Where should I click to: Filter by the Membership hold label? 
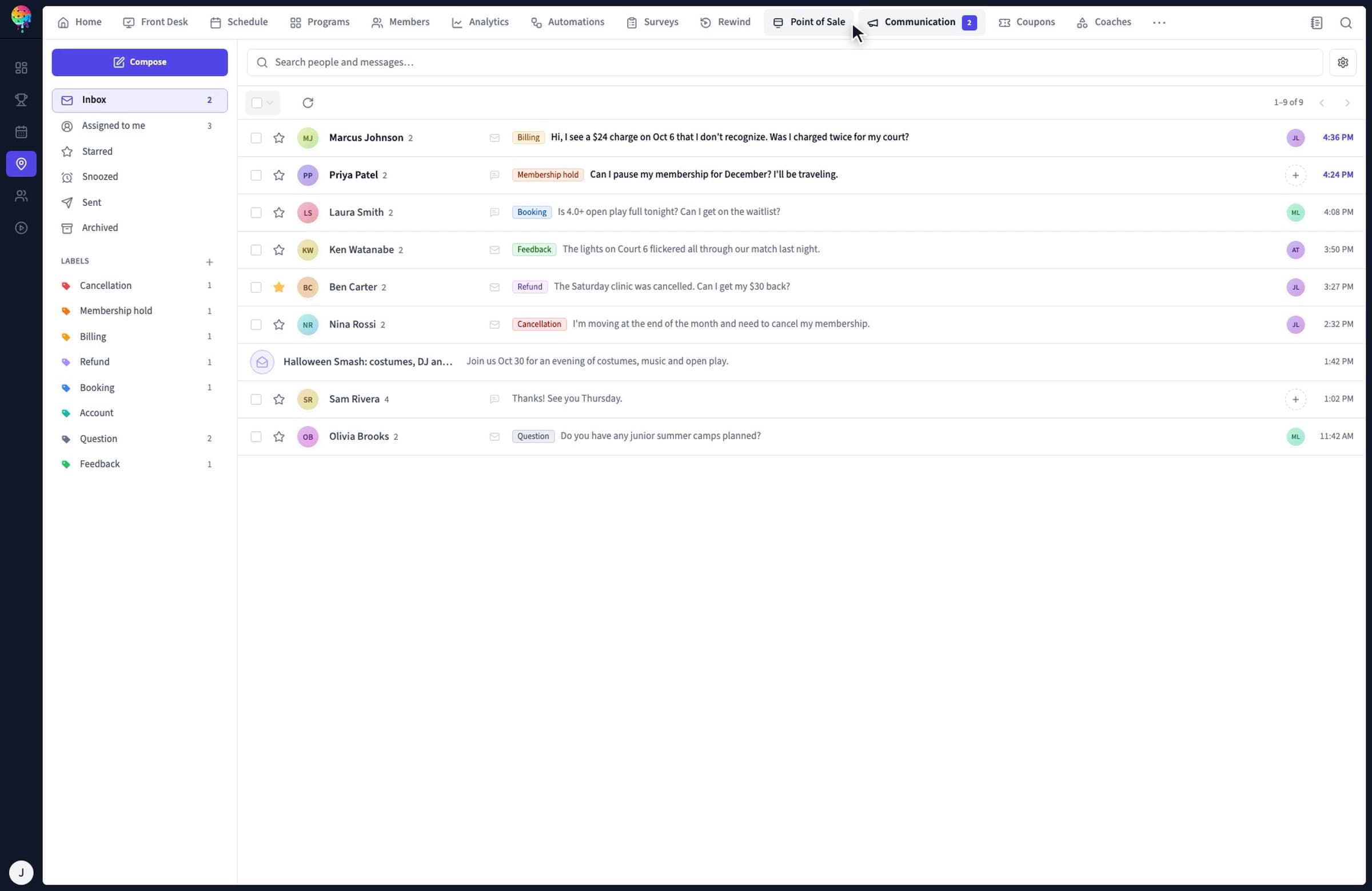coord(139,311)
